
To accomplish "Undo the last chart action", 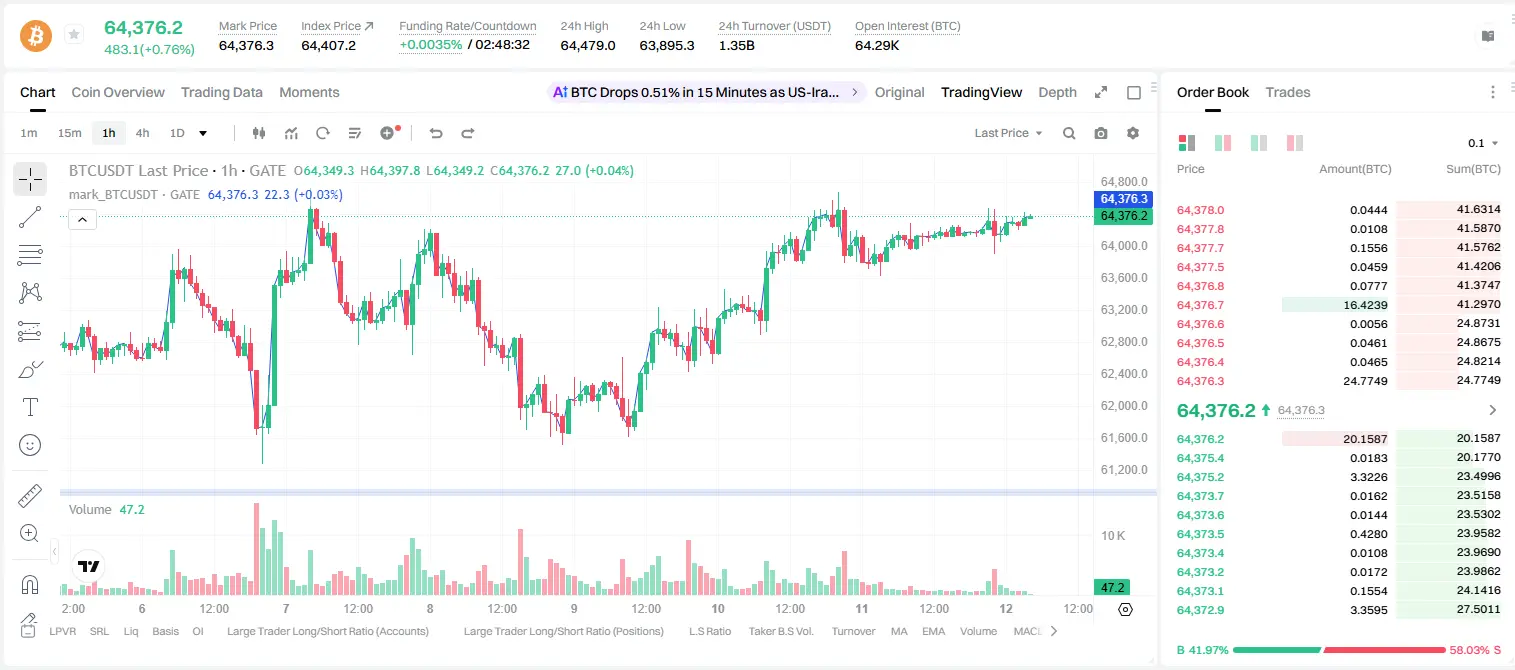I will point(435,133).
